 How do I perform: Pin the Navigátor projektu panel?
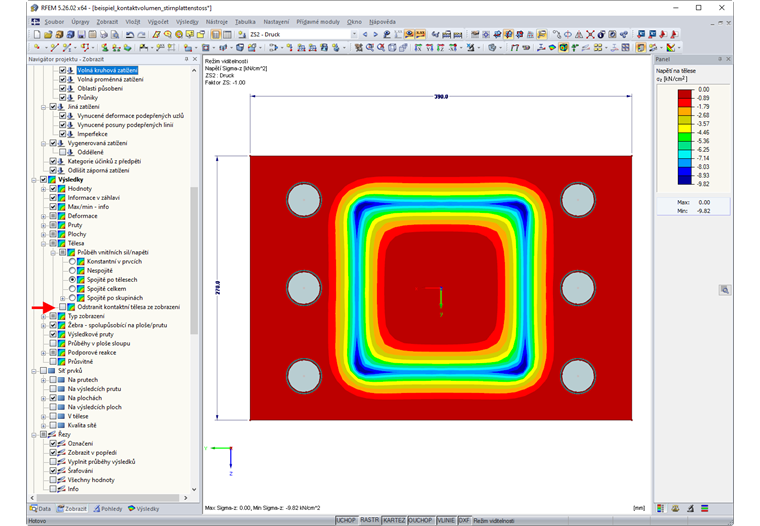point(186,59)
